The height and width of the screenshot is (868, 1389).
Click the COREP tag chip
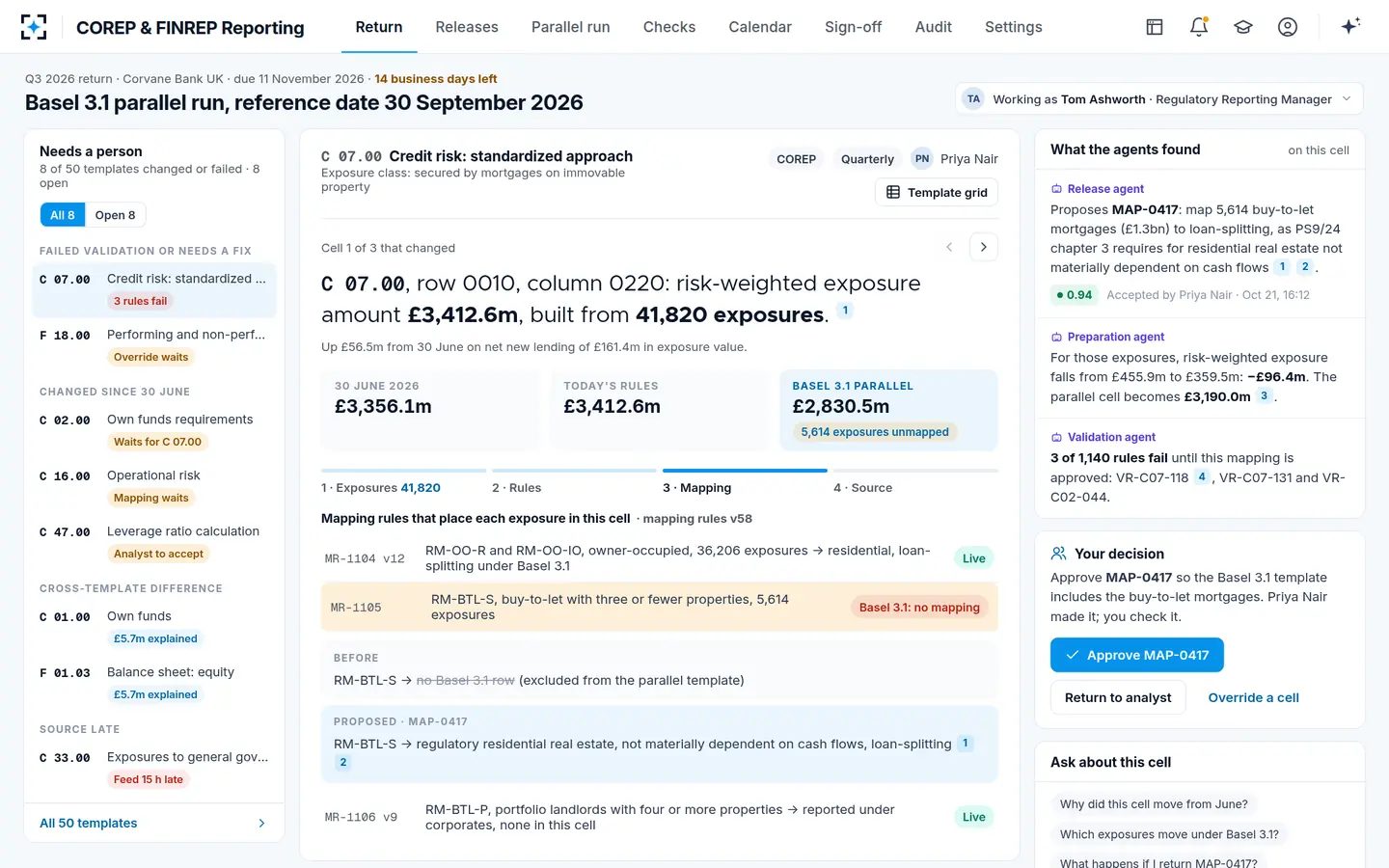coord(797,159)
